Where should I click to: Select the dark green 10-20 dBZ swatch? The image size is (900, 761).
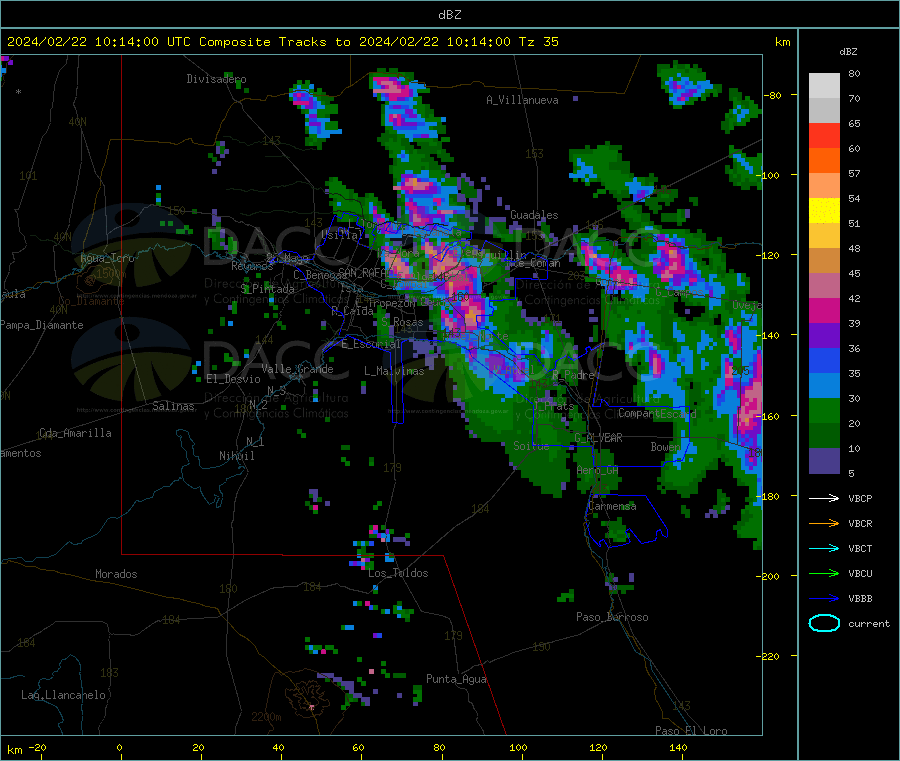coord(824,436)
